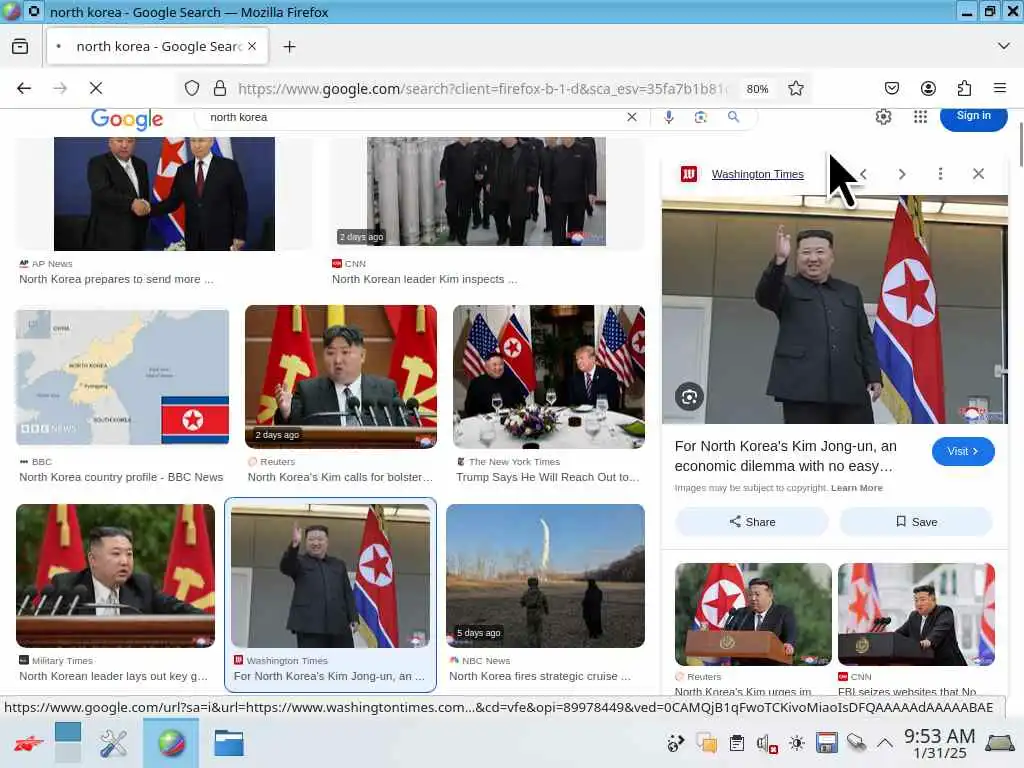Click the address bar URL
Screen dimensions: 1024x768
482,89
